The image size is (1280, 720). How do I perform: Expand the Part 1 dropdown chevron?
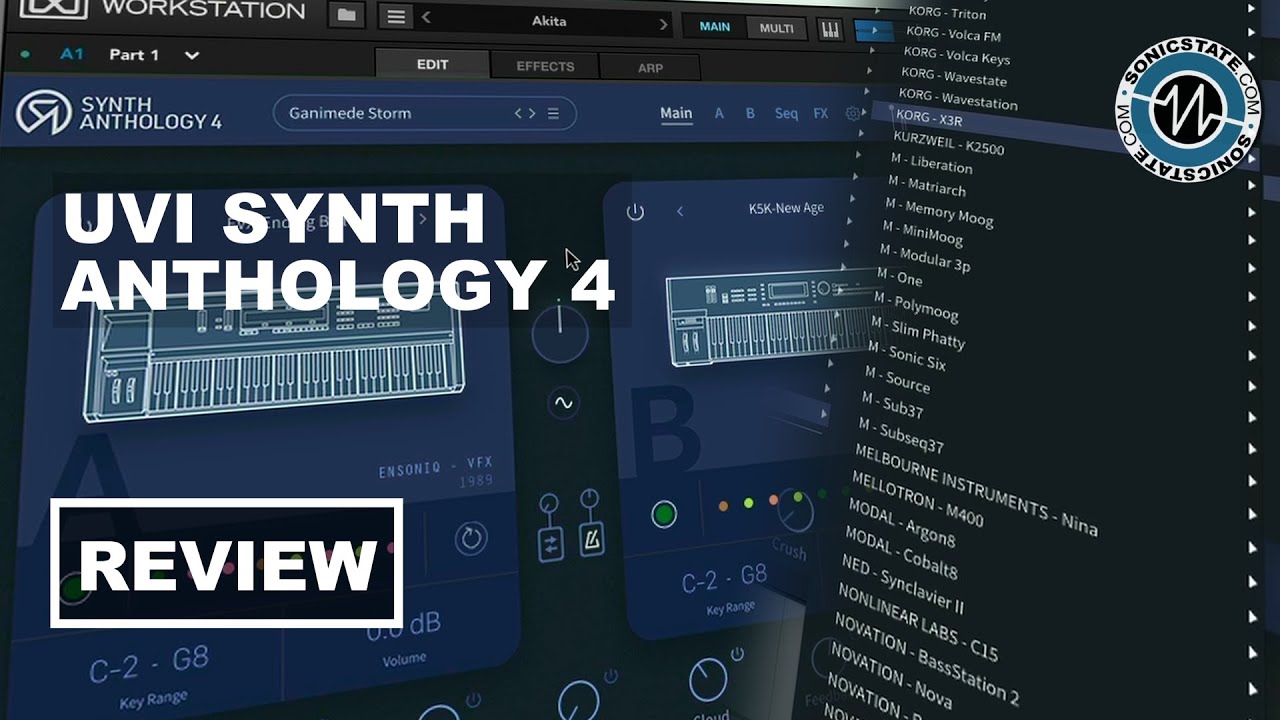point(192,55)
